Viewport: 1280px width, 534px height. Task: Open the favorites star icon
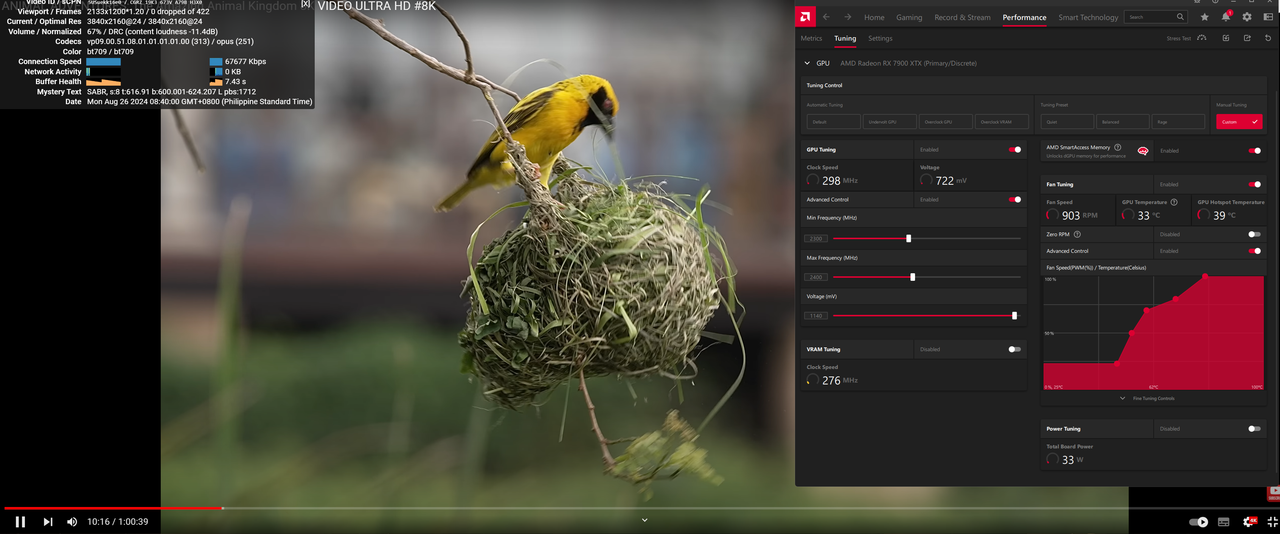pyautogui.click(x=1204, y=17)
